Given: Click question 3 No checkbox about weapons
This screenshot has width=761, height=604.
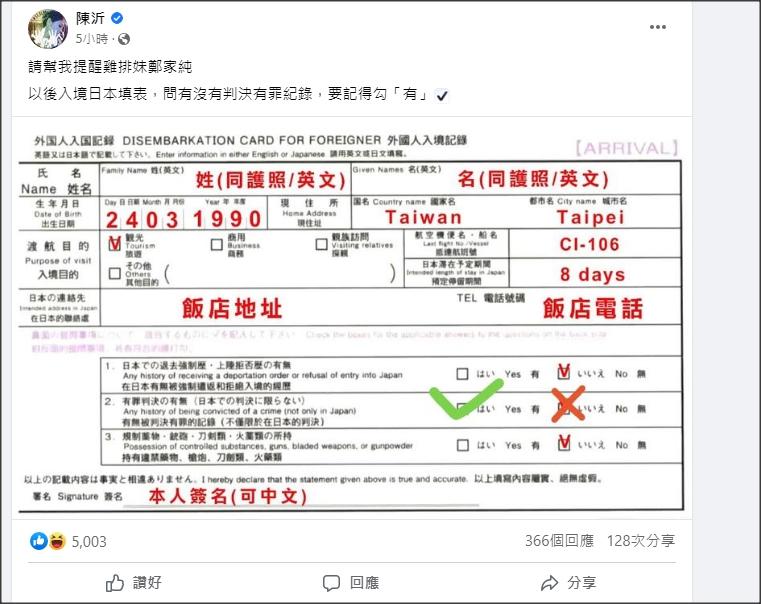Looking at the screenshot, I should (x=564, y=443).
